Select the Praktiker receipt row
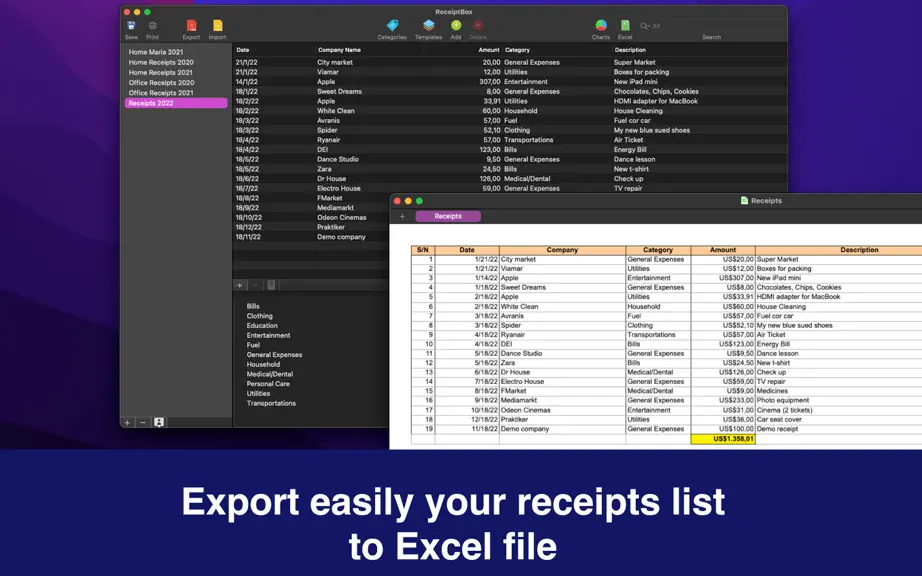Viewport: 922px width, 576px height. (312, 227)
